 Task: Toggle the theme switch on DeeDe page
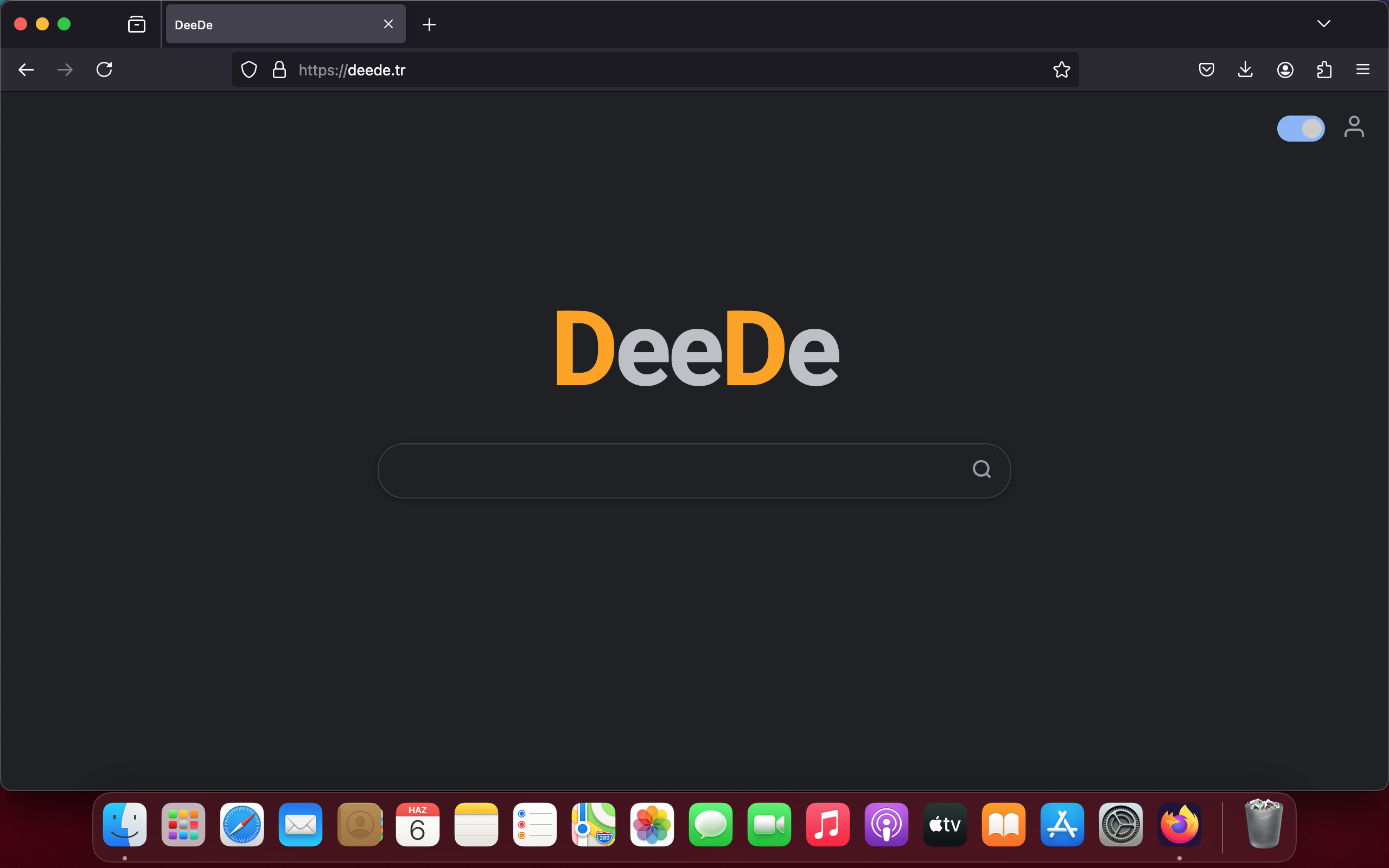click(1300, 129)
